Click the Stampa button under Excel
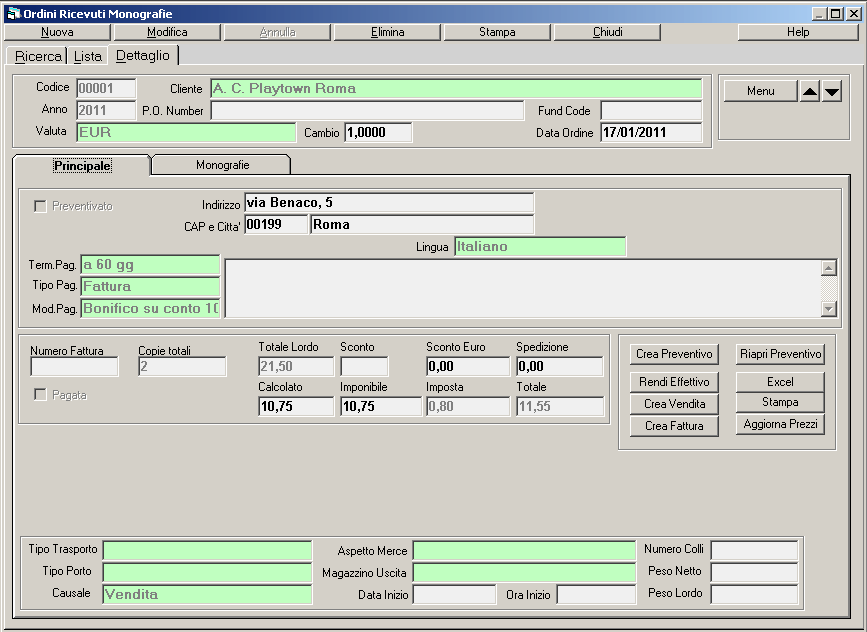Image resolution: width=867 pixels, height=632 pixels. (x=780, y=402)
